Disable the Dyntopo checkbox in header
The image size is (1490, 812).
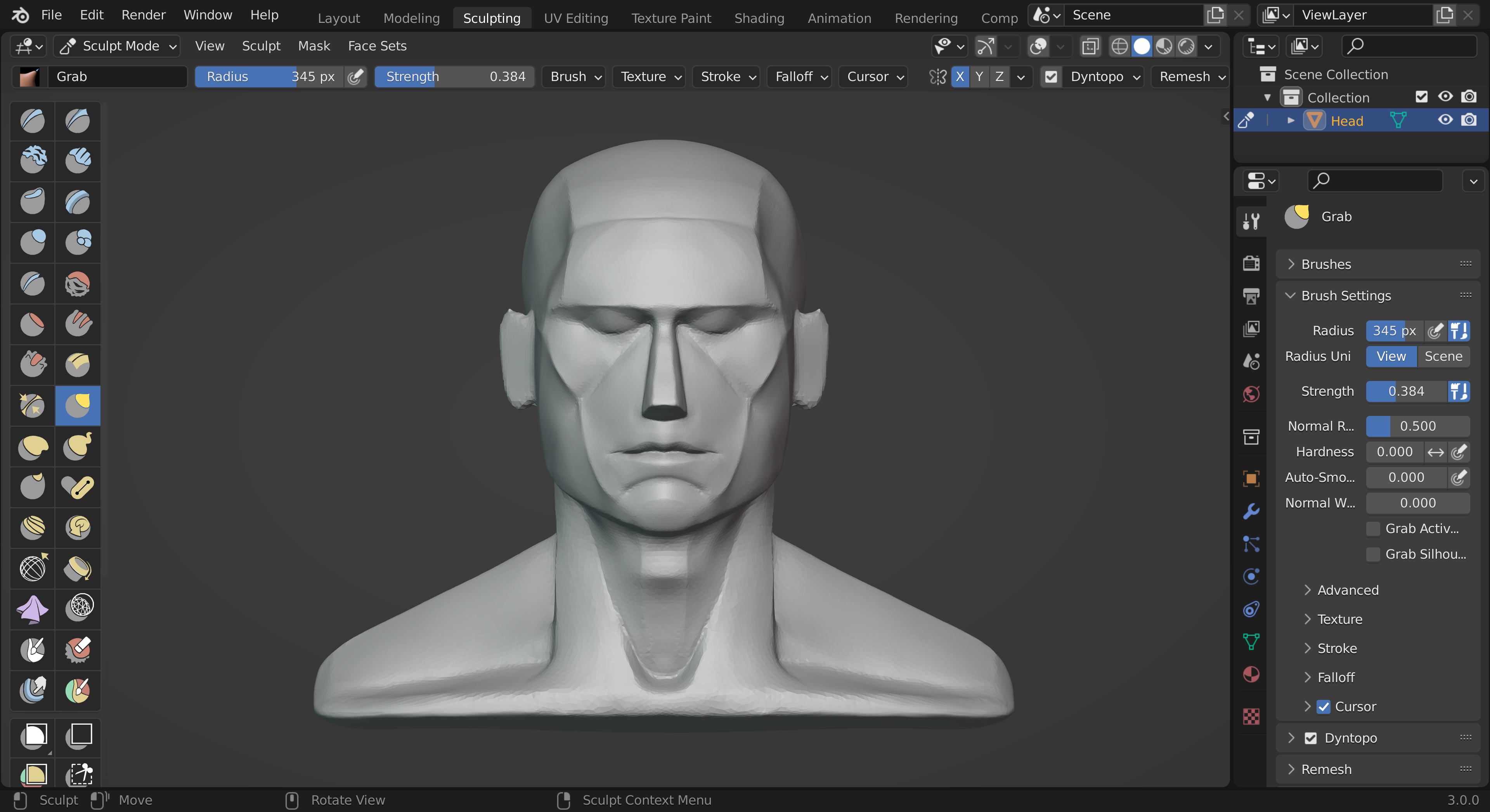pos(1051,77)
